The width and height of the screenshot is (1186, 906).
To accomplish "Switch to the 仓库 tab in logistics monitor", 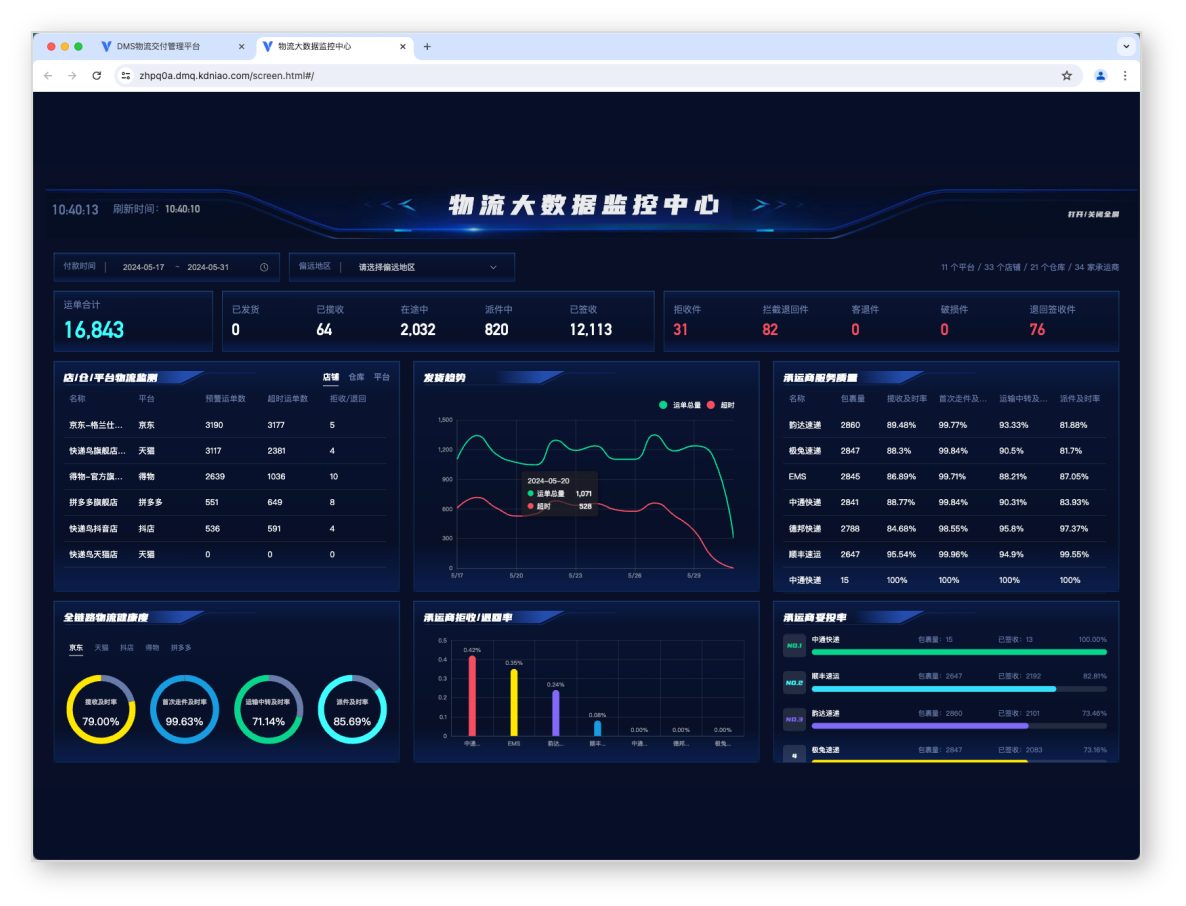I will pos(356,377).
